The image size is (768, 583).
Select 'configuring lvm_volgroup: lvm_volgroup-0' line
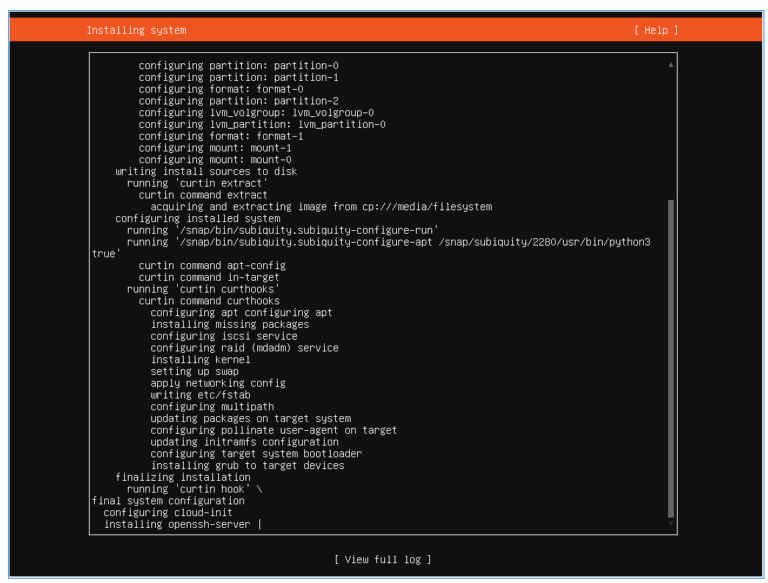click(256, 112)
